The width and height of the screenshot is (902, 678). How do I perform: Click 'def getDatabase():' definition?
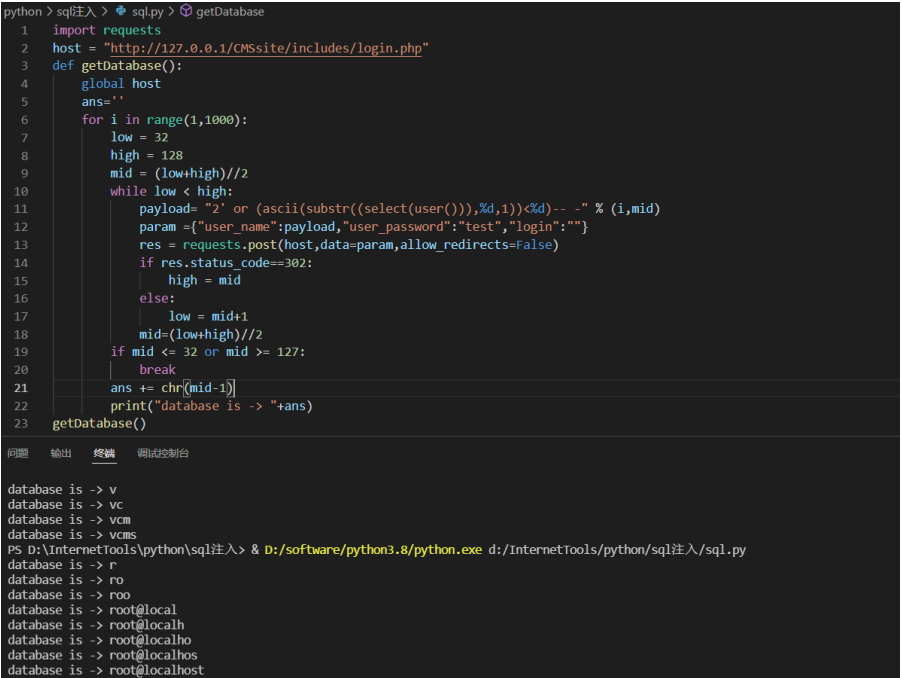[117, 66]
